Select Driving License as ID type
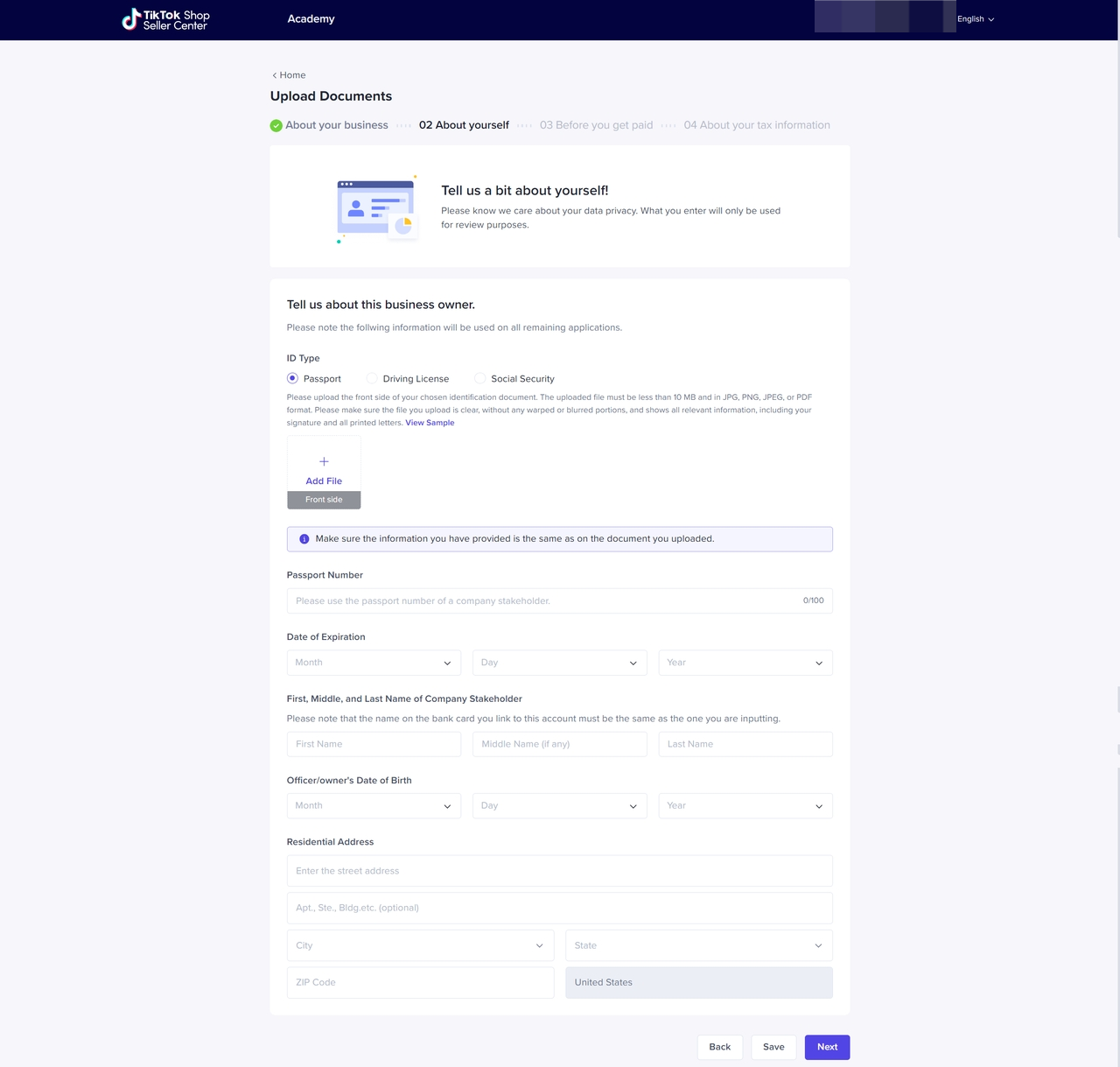 (x=372, y=378)
